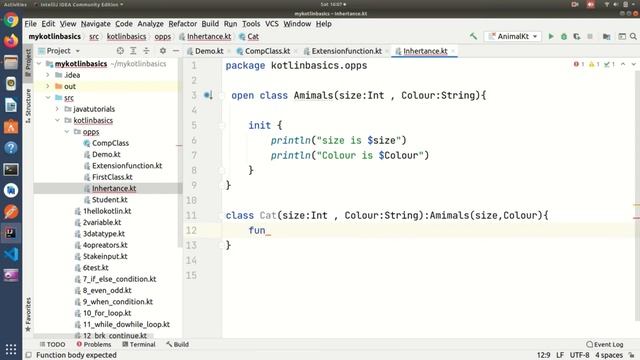Screen dimensions: 640x360
Task: Click locate opened file target icon
Action: [120, 51]
